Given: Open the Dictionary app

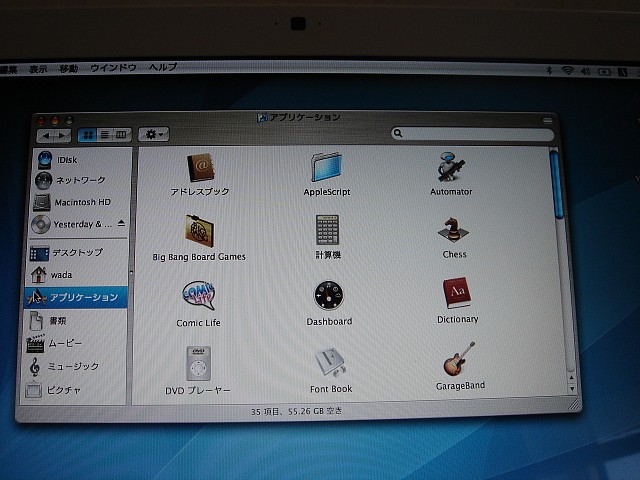Looking at the screenshot, I should tap(457, 295).
